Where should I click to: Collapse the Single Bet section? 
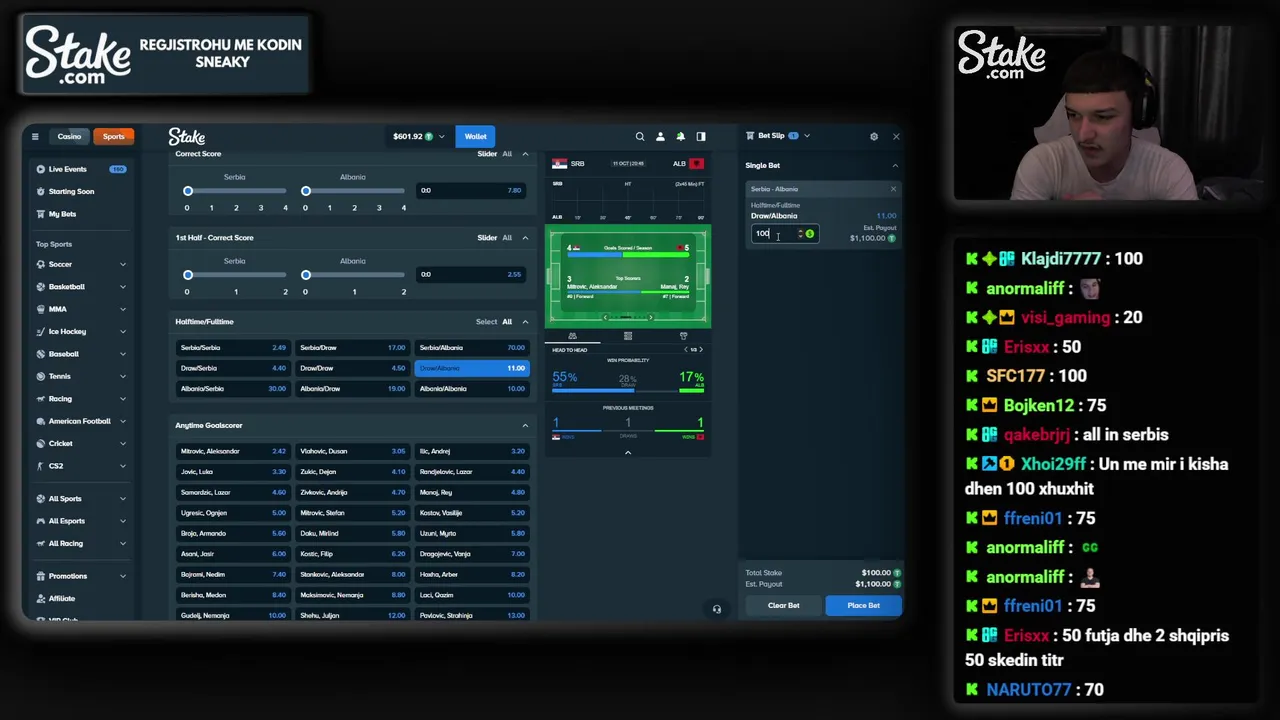(x=895, y=166)
